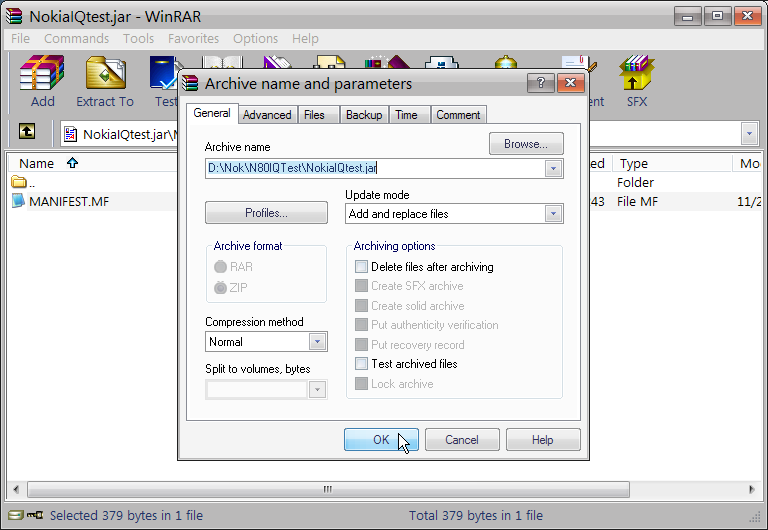Click the Extract To toolbar icon
The width and height of the screenshot is (768, 530).
tap(105, 73)
